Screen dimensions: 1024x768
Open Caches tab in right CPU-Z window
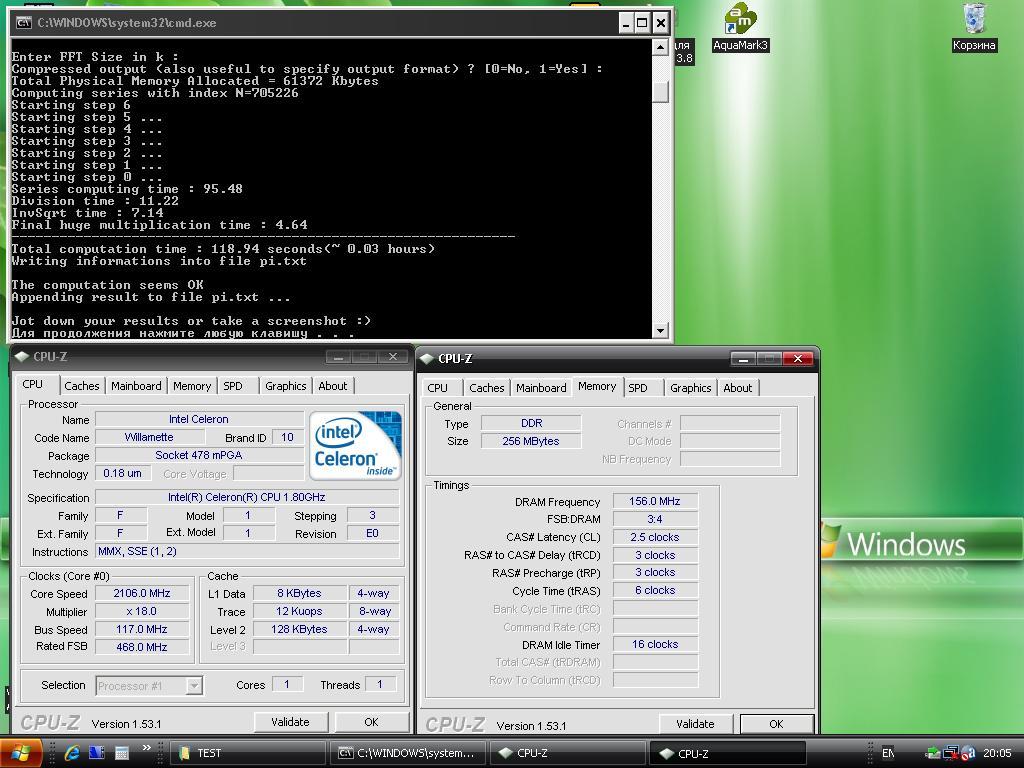[x=487, y=388]
